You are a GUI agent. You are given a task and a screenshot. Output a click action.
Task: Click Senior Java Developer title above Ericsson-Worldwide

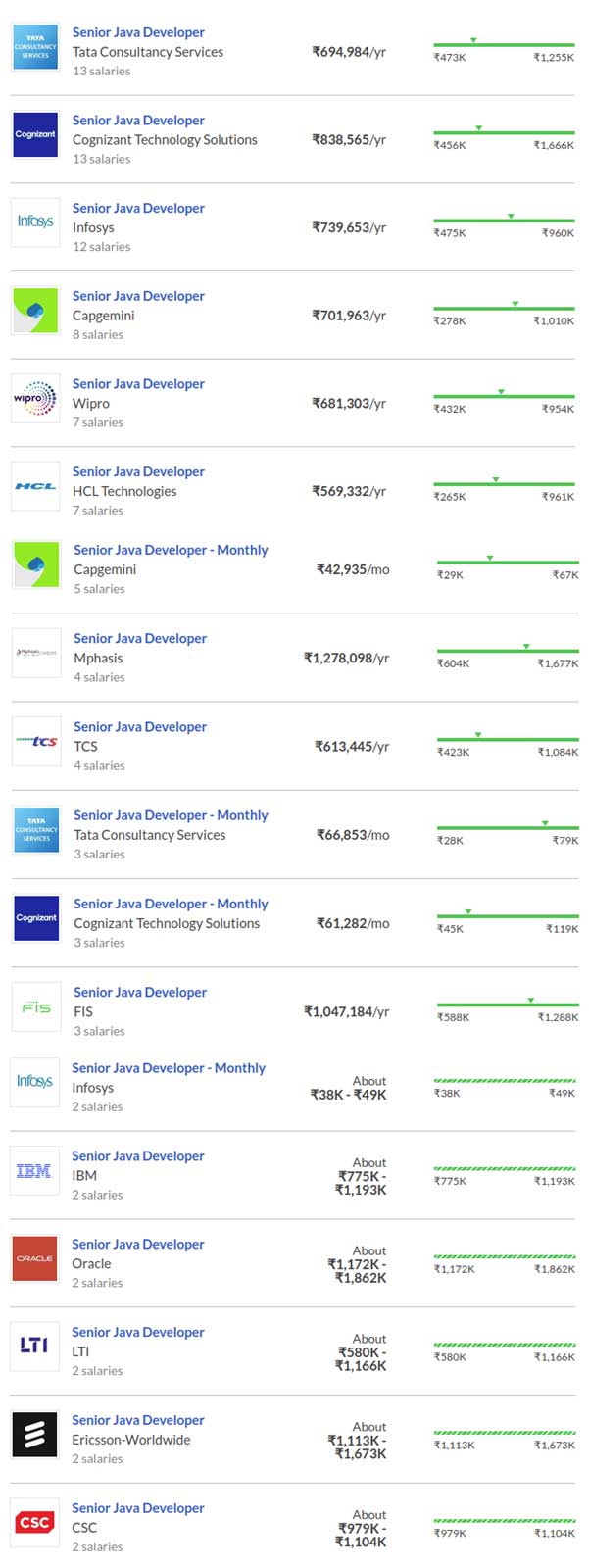click(x=138, y=1420)
